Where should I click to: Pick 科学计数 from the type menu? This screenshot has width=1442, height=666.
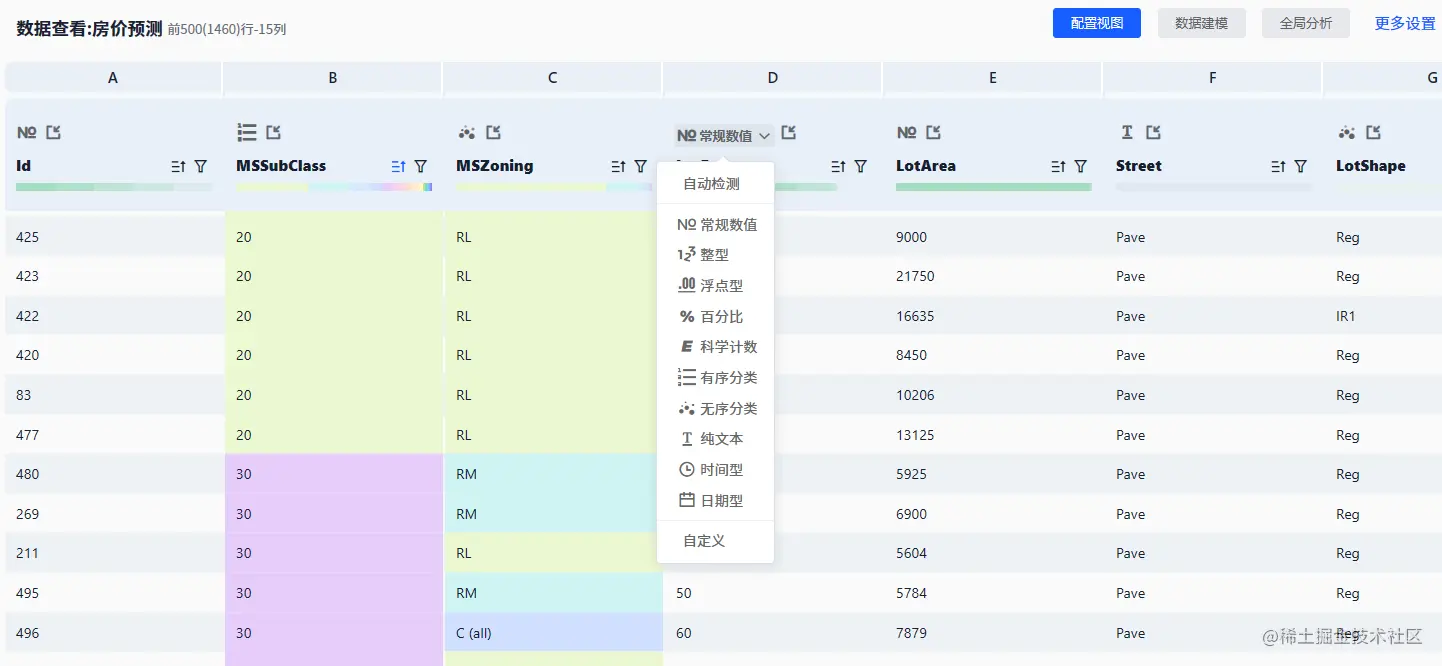click(716, 347)
